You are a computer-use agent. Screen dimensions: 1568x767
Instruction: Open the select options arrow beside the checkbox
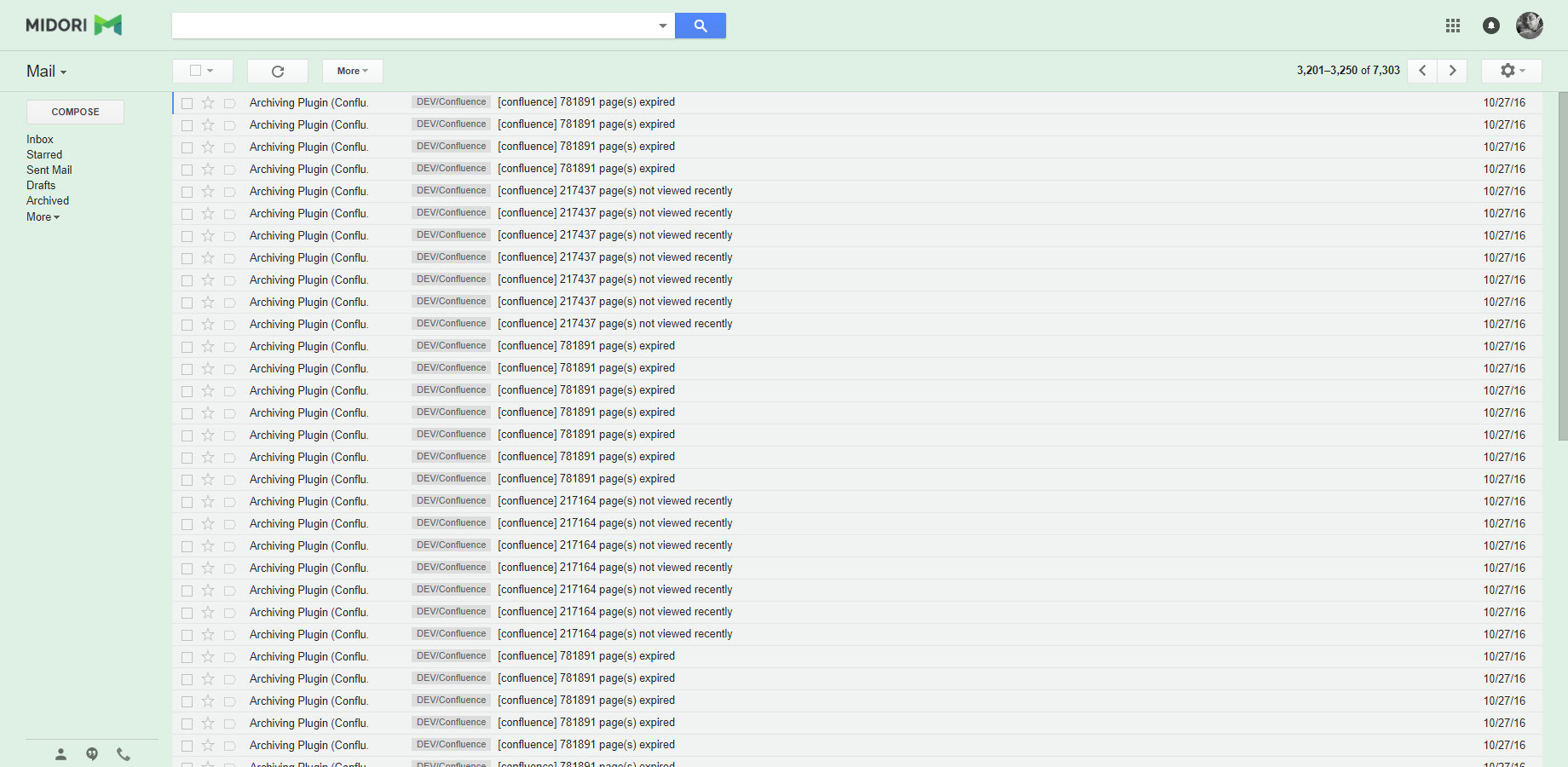pyautogui.click(x=210, y=71)
